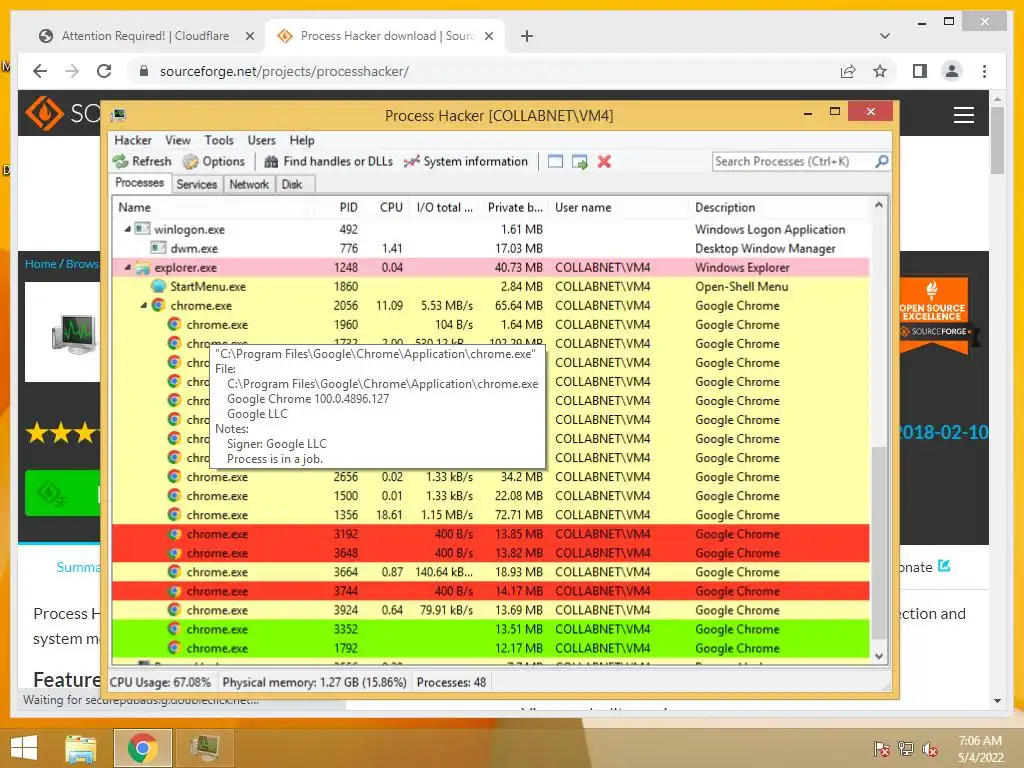Sort by the Private bytes column header
Image resolution: width=1024 pixels, height=768 pixels.
pyautogui.click(x=514, y=207)
